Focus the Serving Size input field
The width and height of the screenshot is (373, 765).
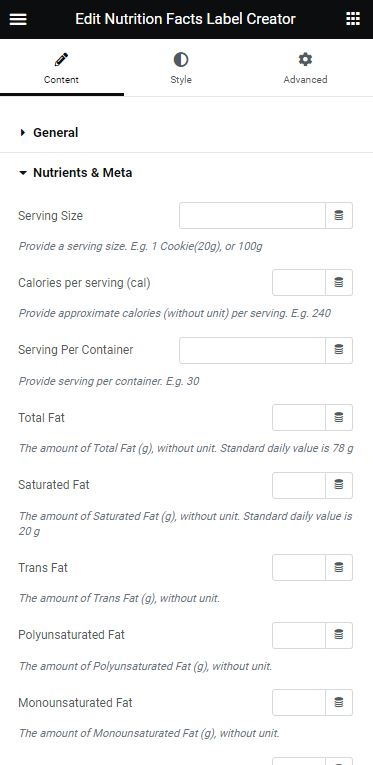coord(252,216)
